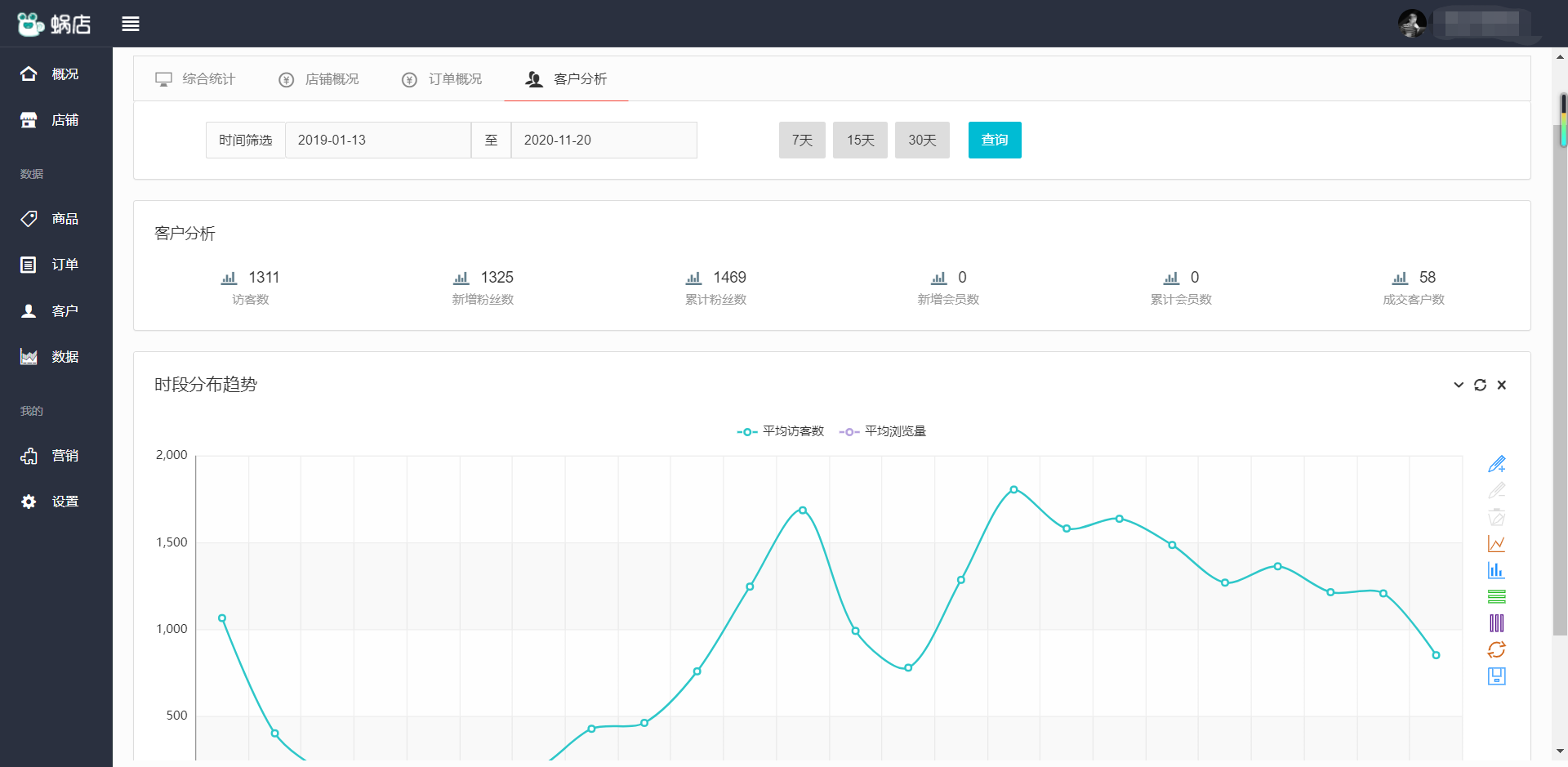This screenshot has width=1568, height=767.
Task: Toggle 平均浏览量 legend series
Action: [x=883, y=431]
